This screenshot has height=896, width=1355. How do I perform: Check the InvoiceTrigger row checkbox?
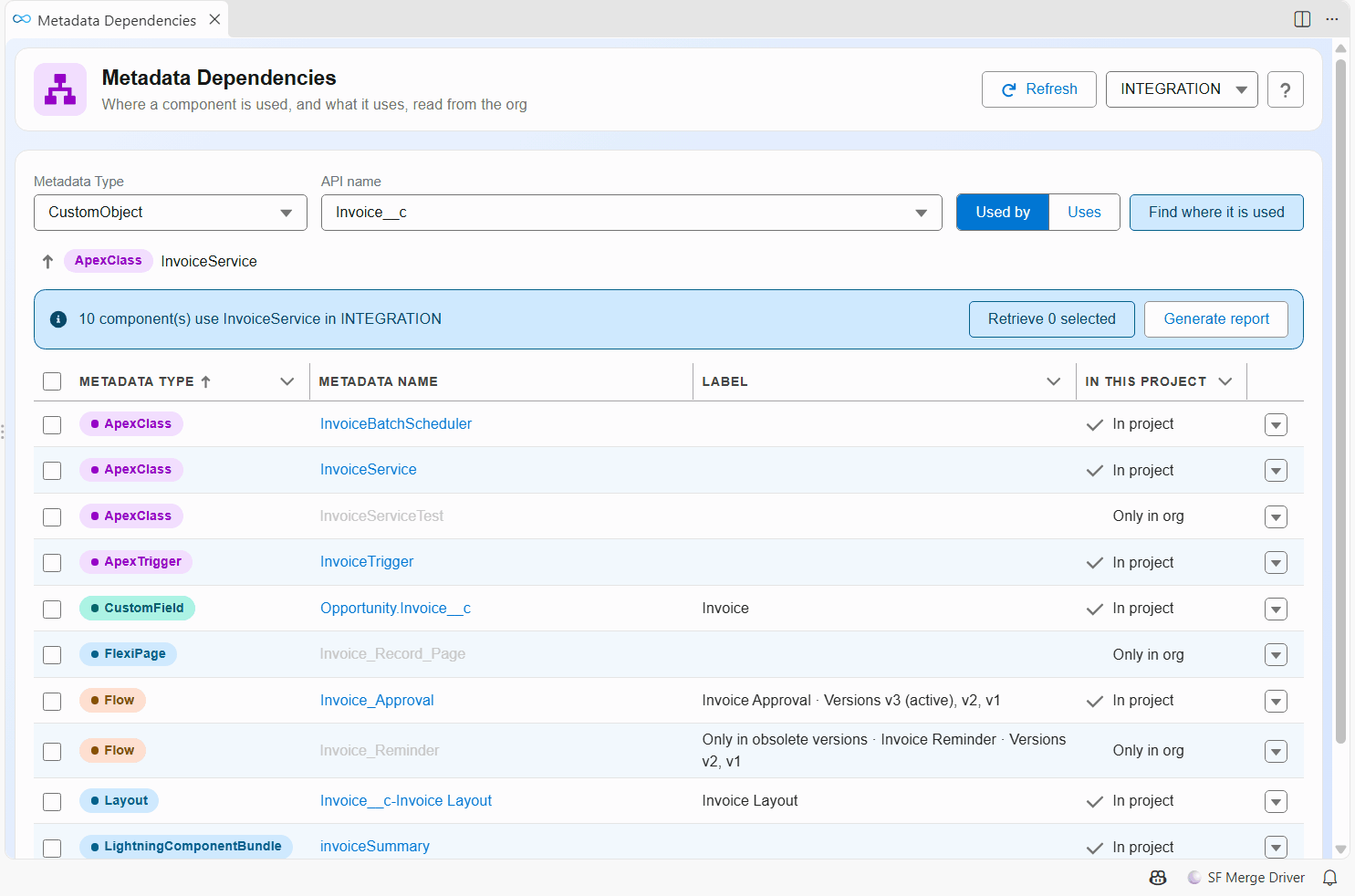(x=52, y=563)
